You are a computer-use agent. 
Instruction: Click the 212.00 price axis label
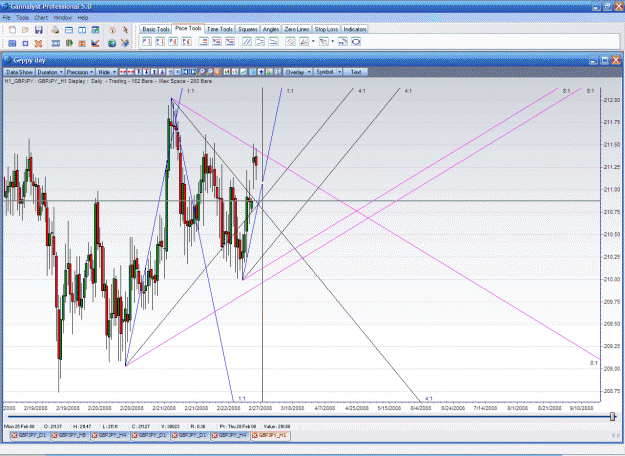point(612,100)
